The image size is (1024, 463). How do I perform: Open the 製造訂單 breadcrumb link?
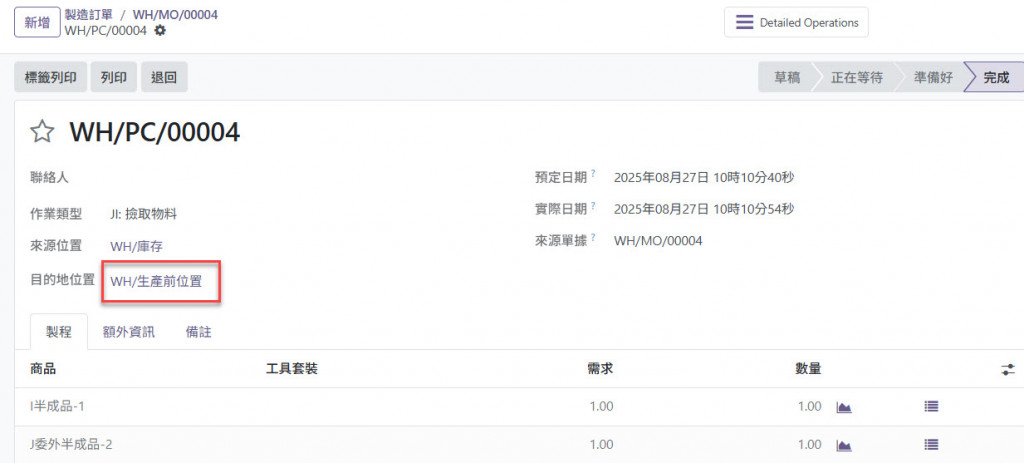(x=89, y=14)
